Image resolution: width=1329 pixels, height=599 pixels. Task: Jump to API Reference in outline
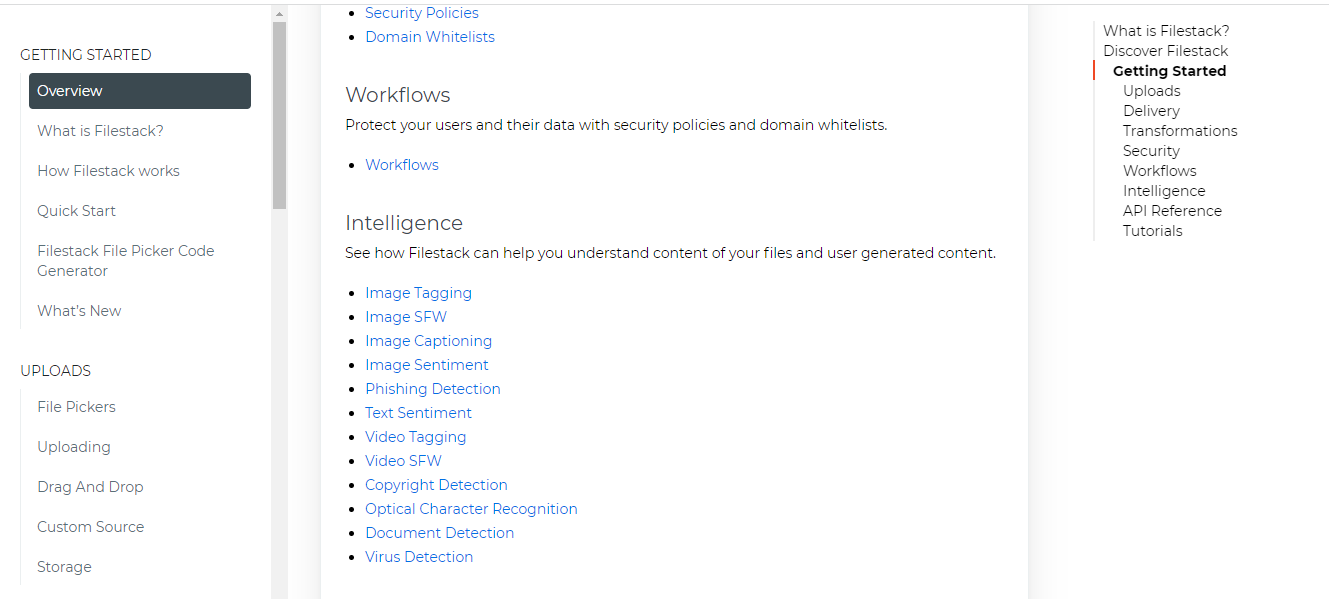coord(1172,211)
